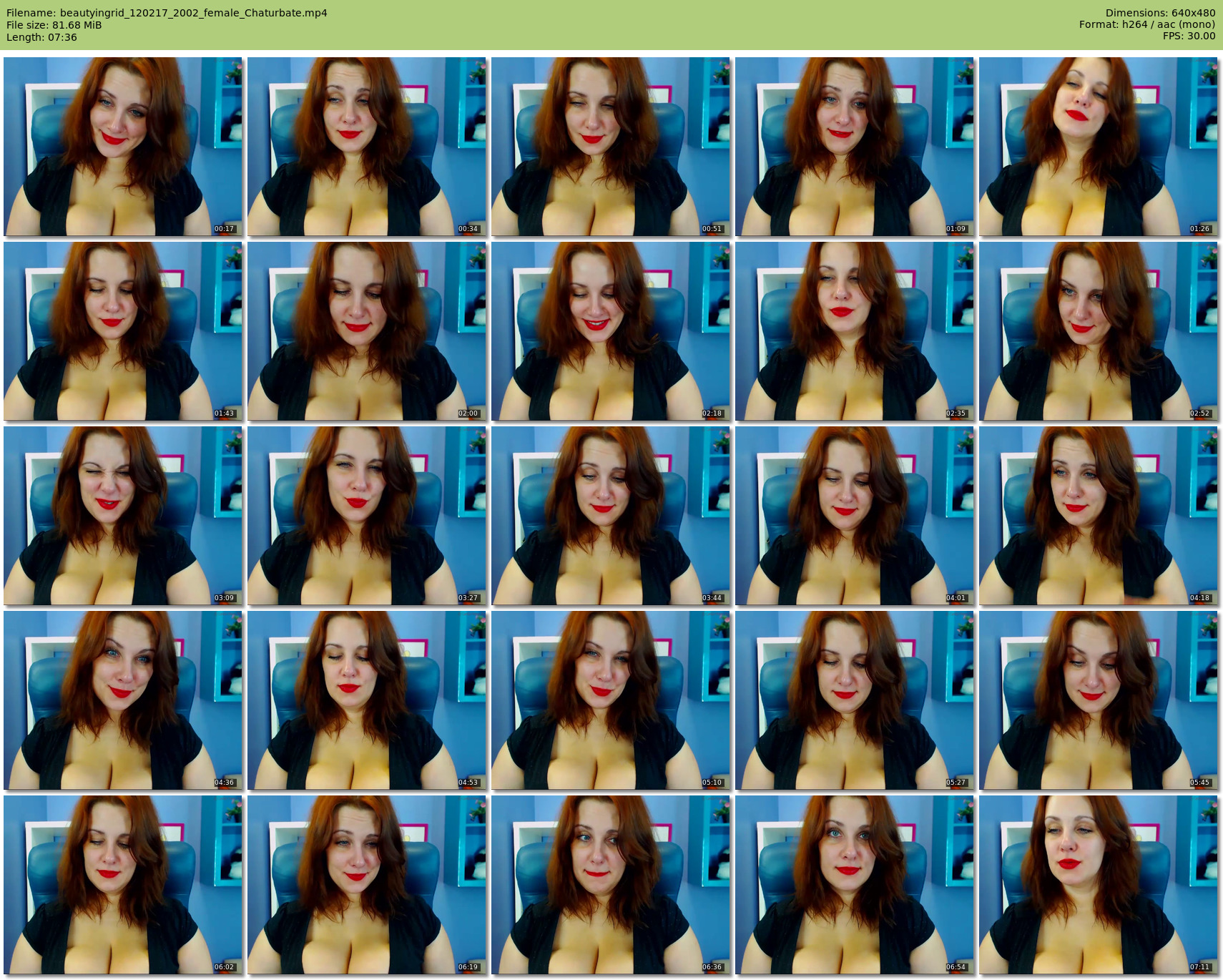Select the thumbnail labeled 06:36

611,885
